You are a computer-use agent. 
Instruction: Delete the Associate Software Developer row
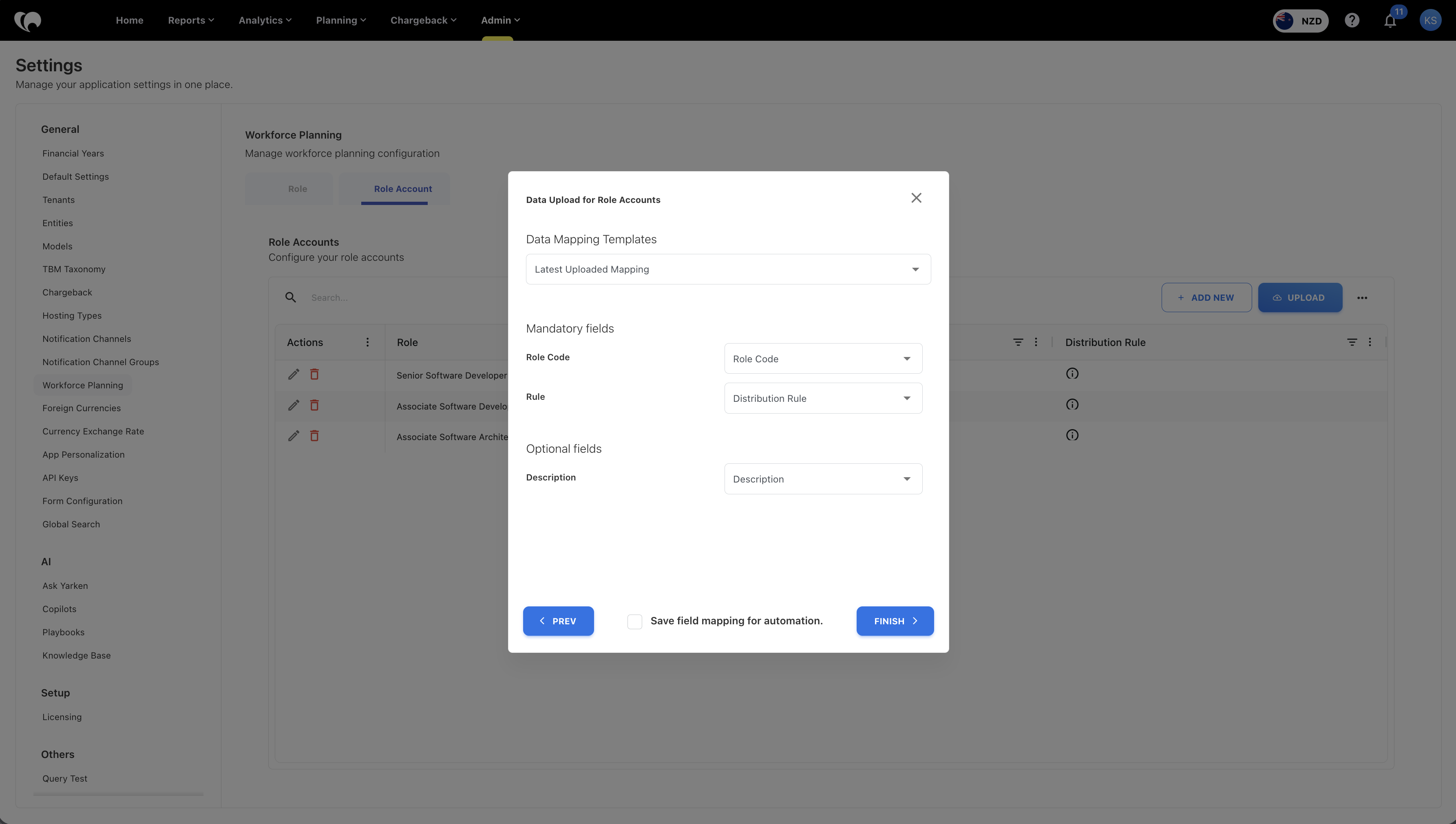pyautogui.click(x=314, y=405)
